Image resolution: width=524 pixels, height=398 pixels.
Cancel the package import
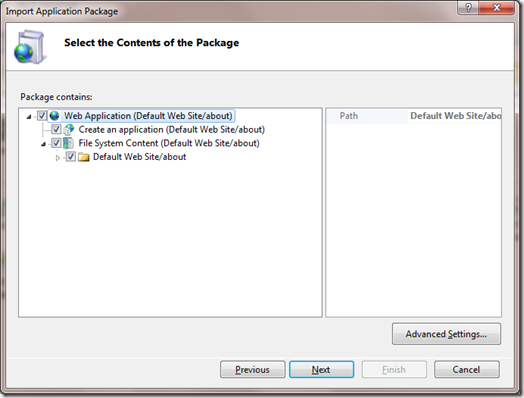(x=467, y=369)
